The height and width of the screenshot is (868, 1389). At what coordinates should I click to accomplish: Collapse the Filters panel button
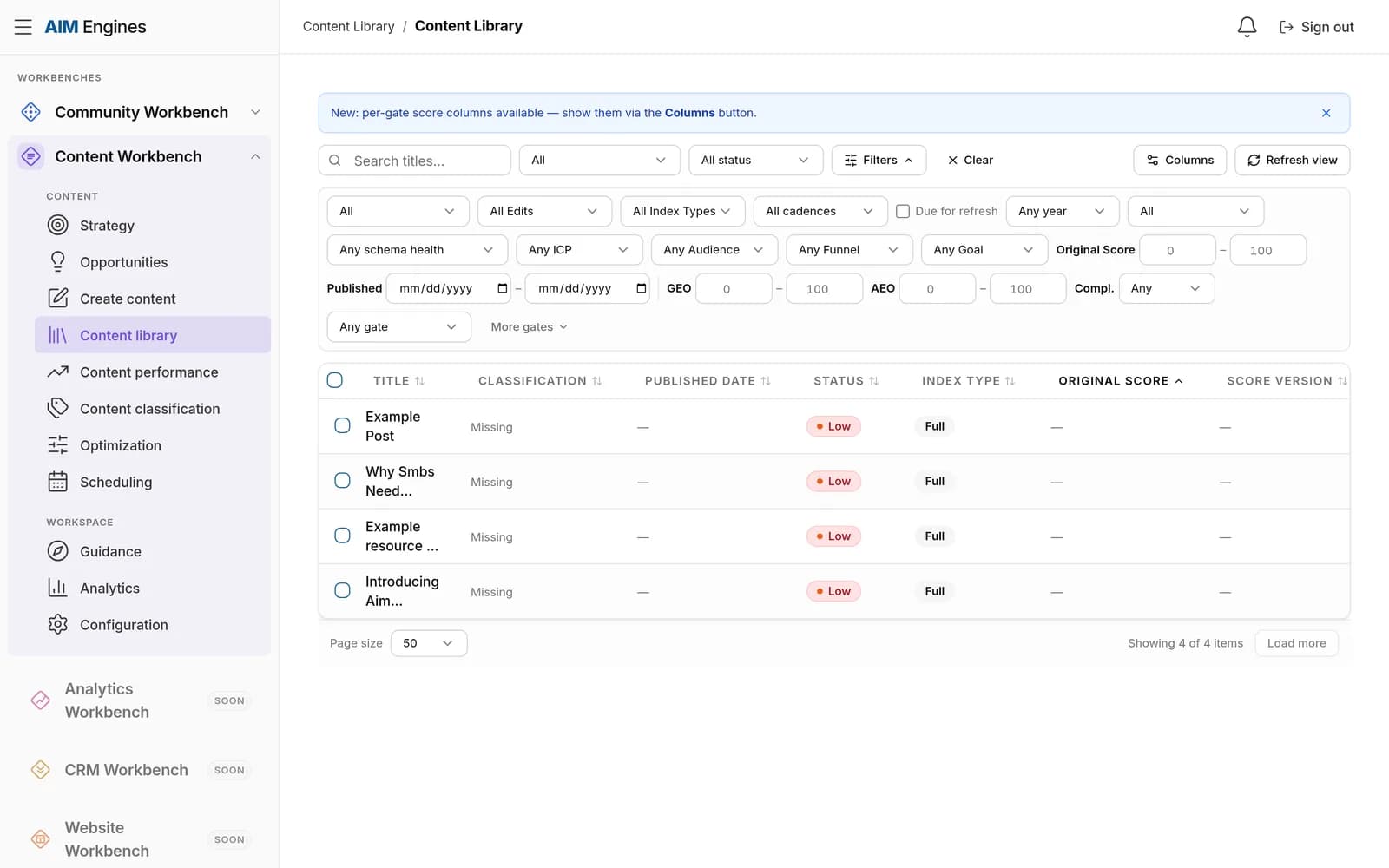coord(879,161)
